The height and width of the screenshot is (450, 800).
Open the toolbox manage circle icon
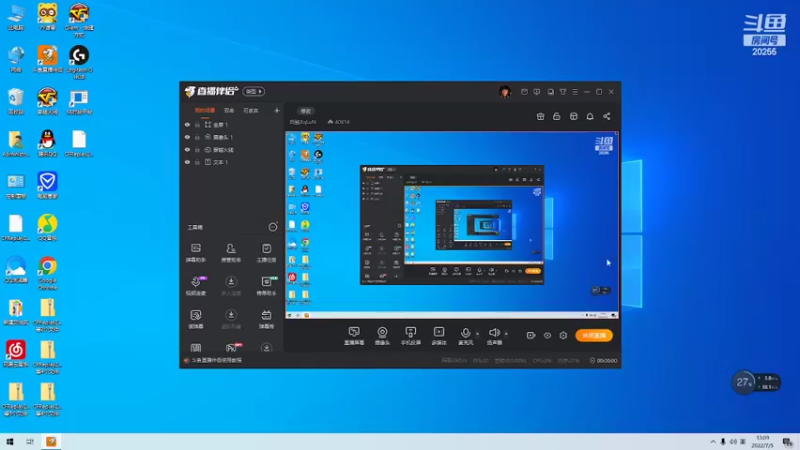pos(273,227)
